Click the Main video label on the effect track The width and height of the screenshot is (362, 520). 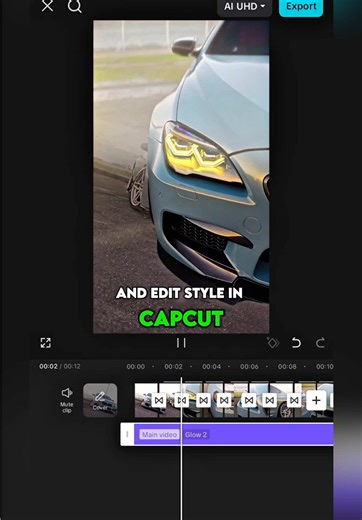click(x=159, y=435)
